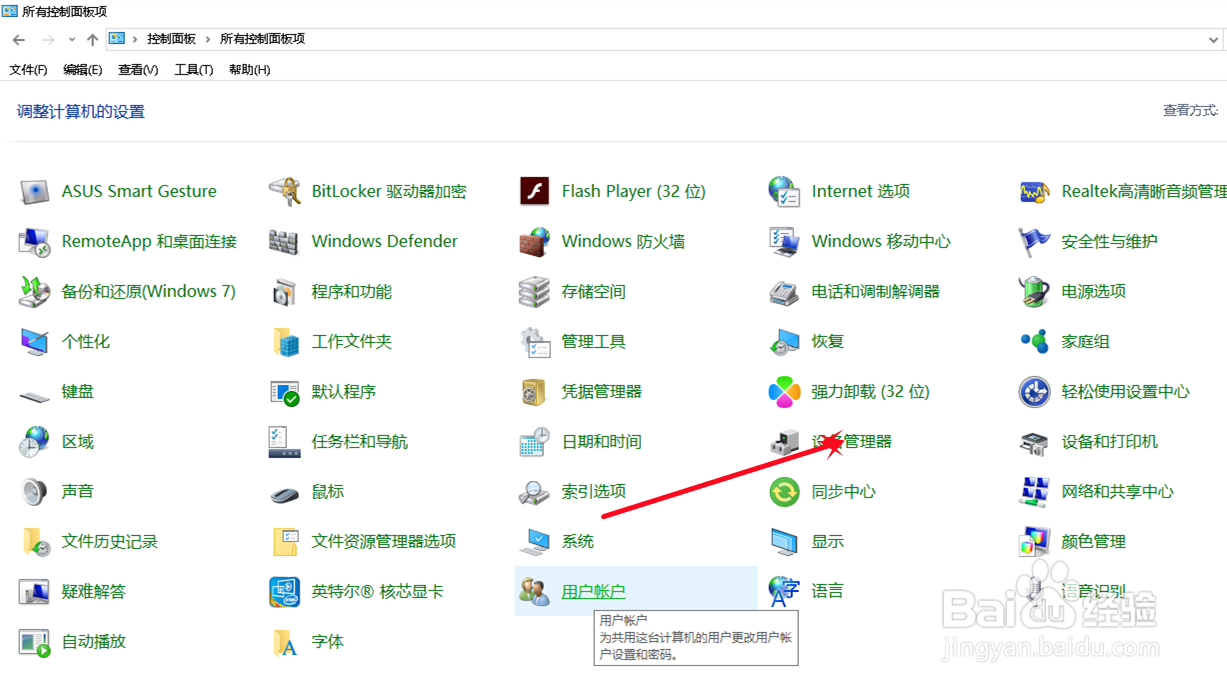This screenshot has height=690, width=1227.
Task: Open the 自动播放 link
Action: 94,642
